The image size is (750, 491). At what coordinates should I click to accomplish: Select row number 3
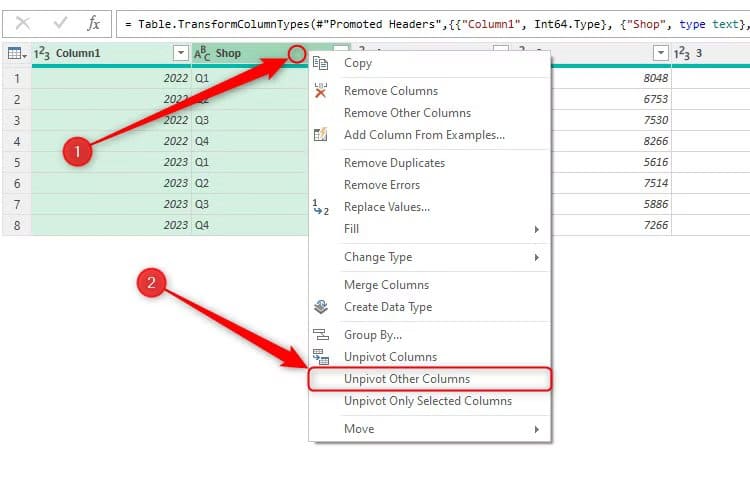(x=17, y=120)
